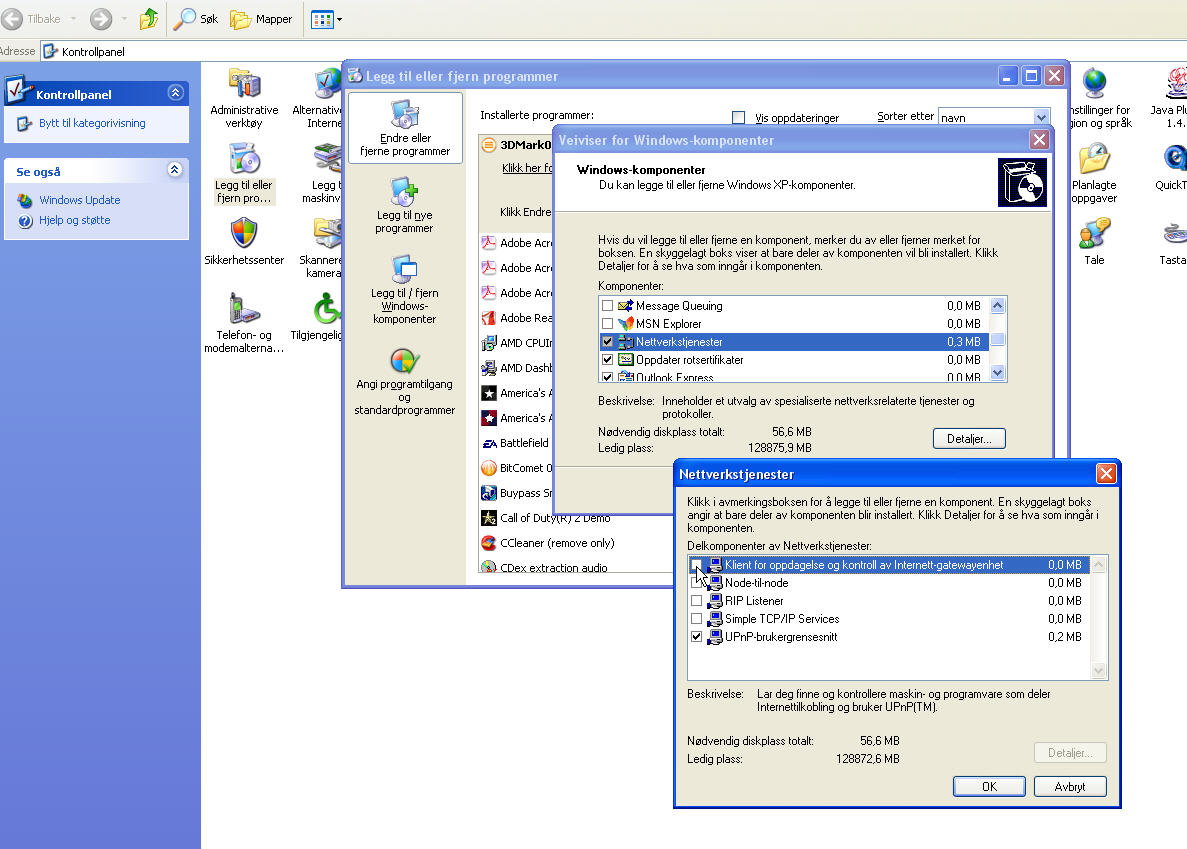
Task: Close the Nettverkstjenester dialog
Action: point(1106,474)
